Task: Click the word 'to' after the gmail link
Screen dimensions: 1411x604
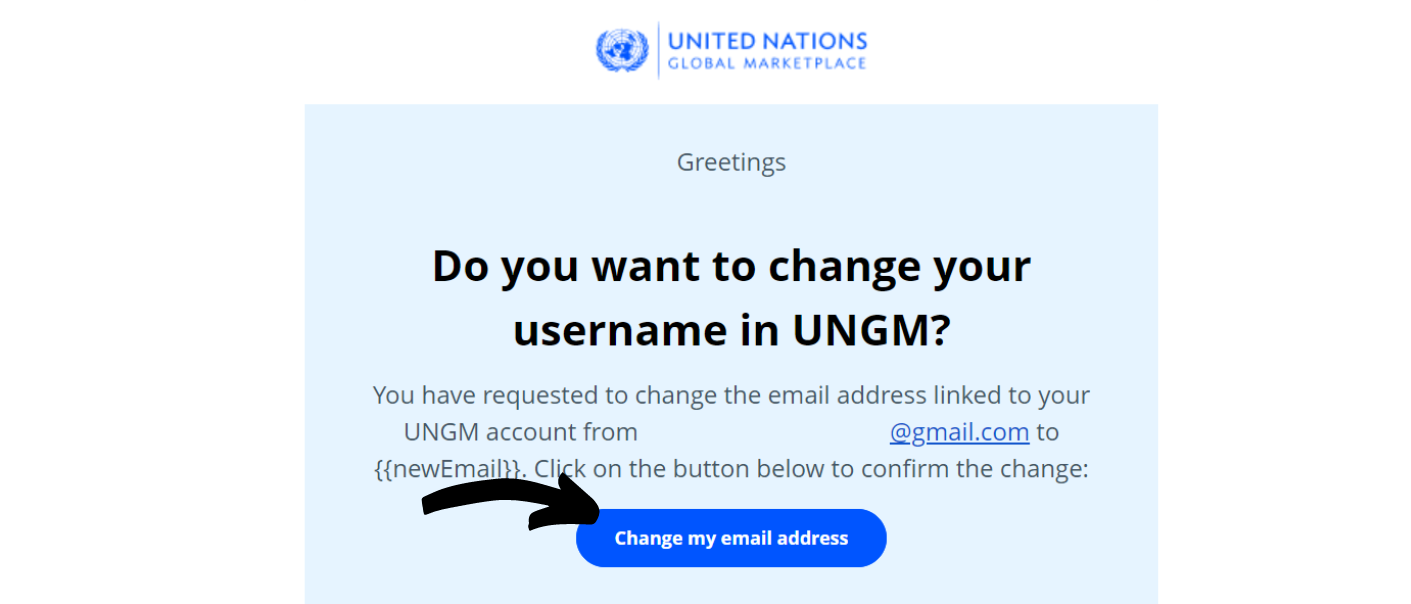Action: pyautogui.click(x=1047, y=432)
